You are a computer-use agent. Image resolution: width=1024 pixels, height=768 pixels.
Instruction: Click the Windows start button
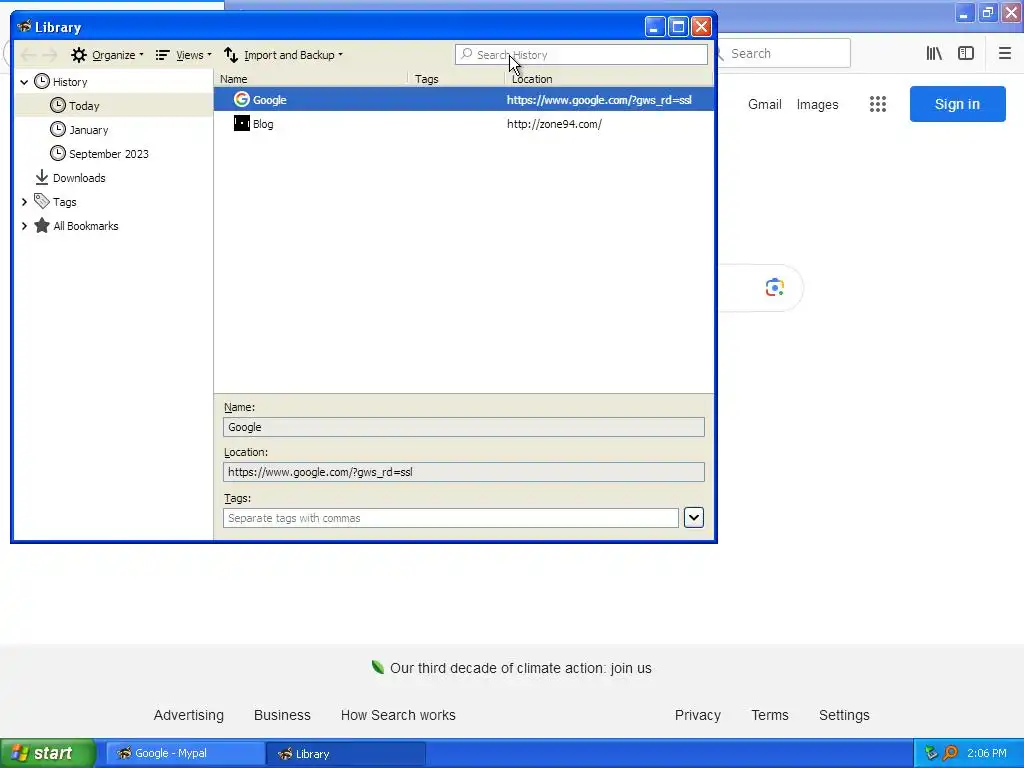pyautogui.click(x=48, y=754)
